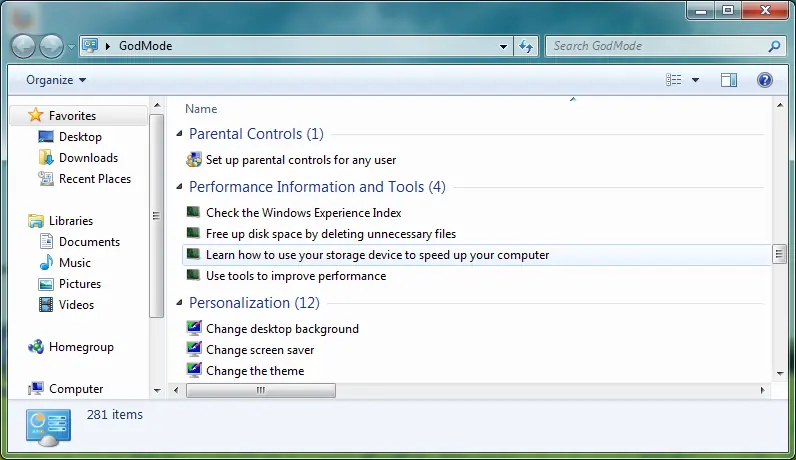Open the Organize menu
796x460 pixels.
(x=56, y=80)
